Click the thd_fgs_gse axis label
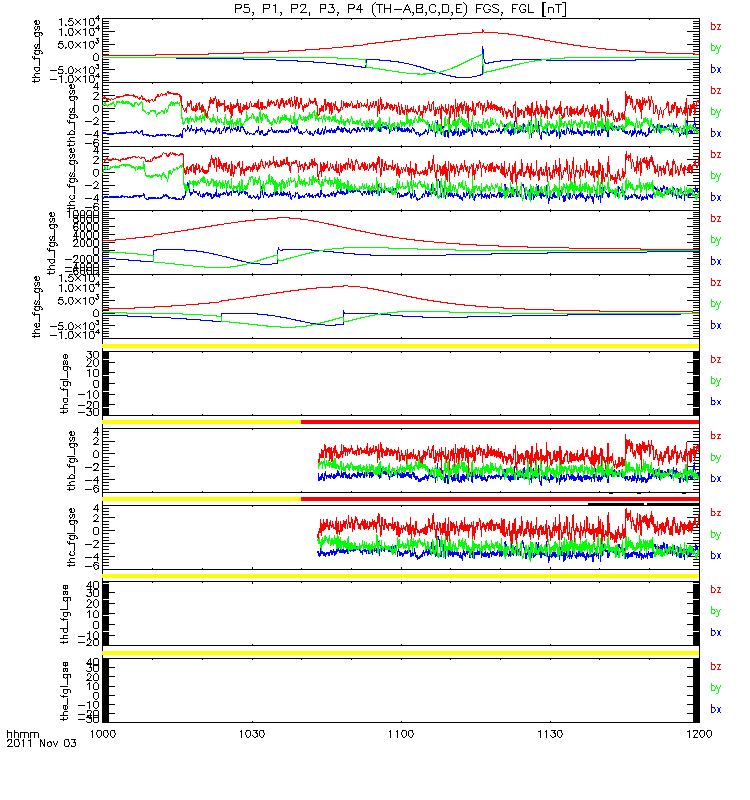The image size is (750, 800). click(51, 243)
